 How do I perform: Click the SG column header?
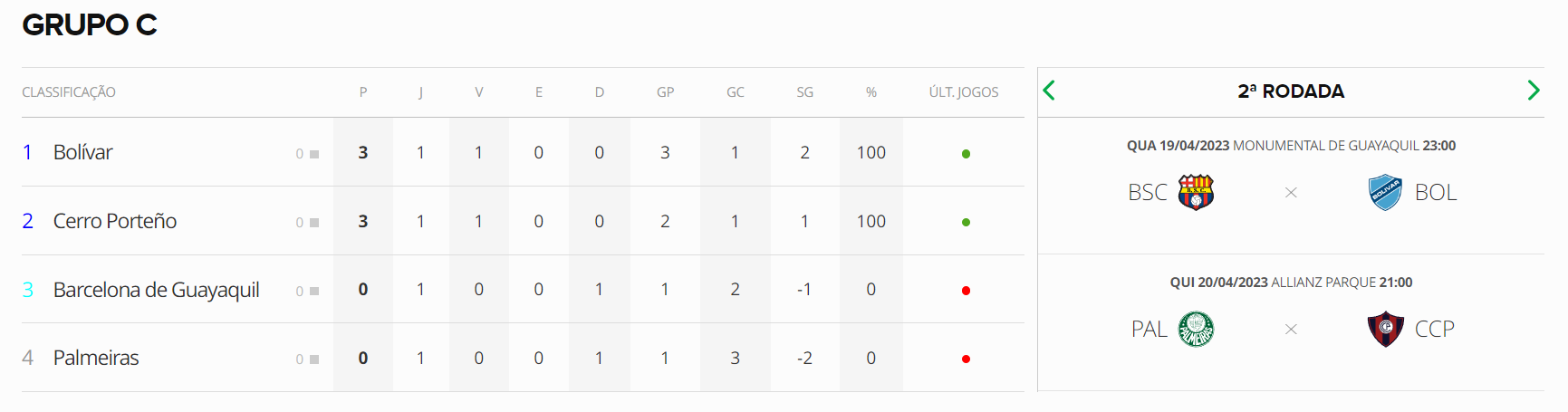point(804,92)
